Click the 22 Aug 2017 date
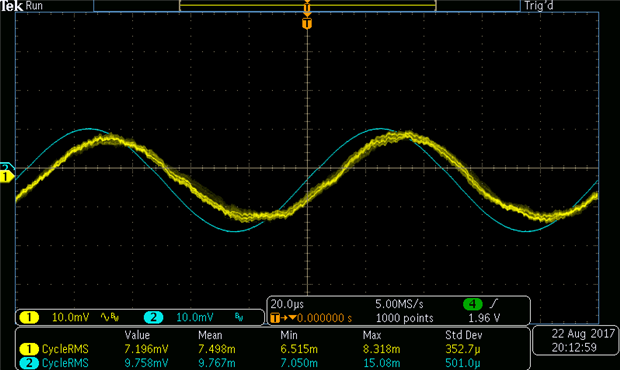The image size is (620, 370). pyautogui.click(x=583, y=334)
